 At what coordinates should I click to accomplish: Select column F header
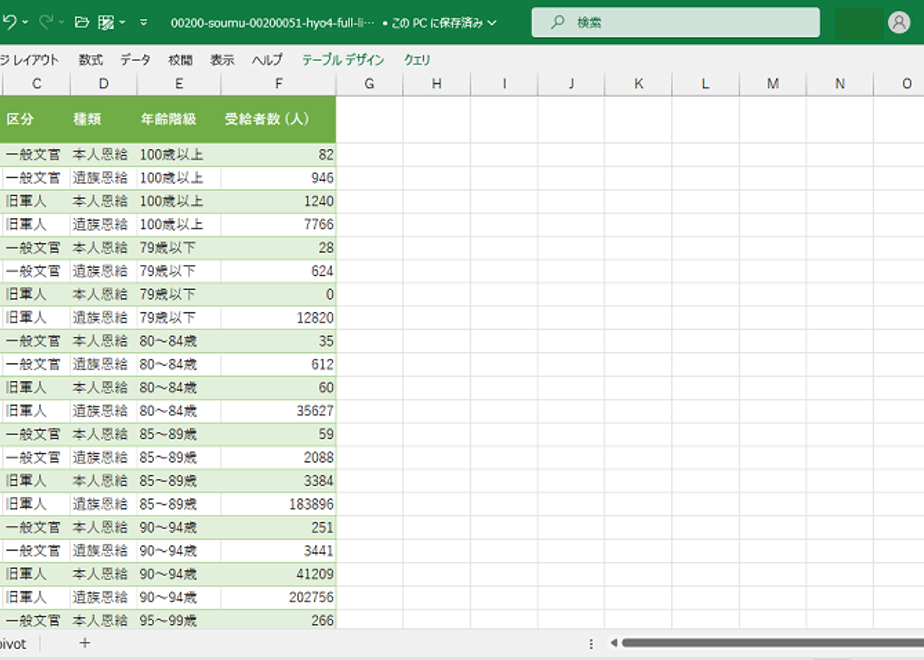pos(278,84)
